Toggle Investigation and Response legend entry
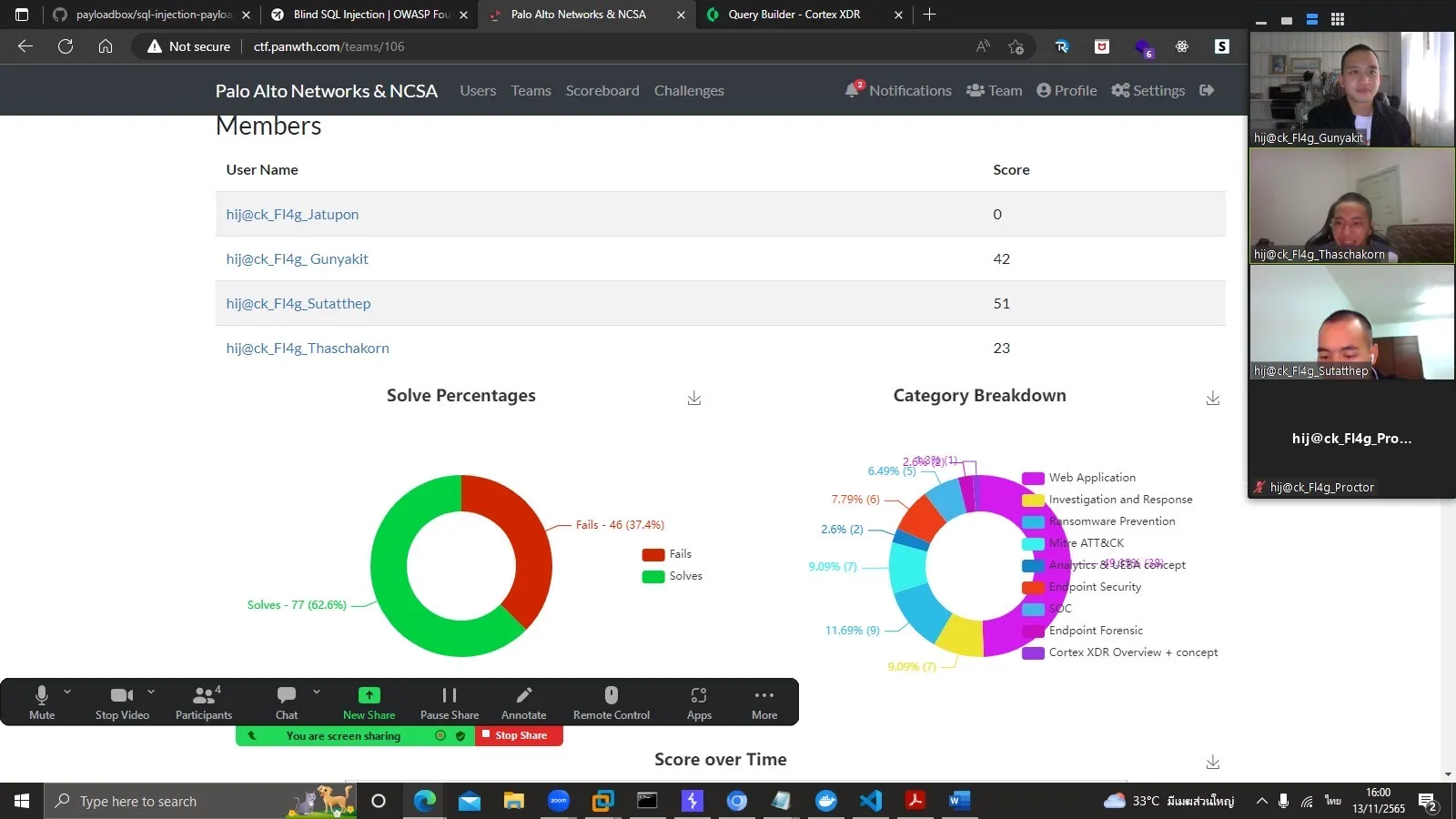This screenshot has height=819, width=1456. (x=1107, y=500)
